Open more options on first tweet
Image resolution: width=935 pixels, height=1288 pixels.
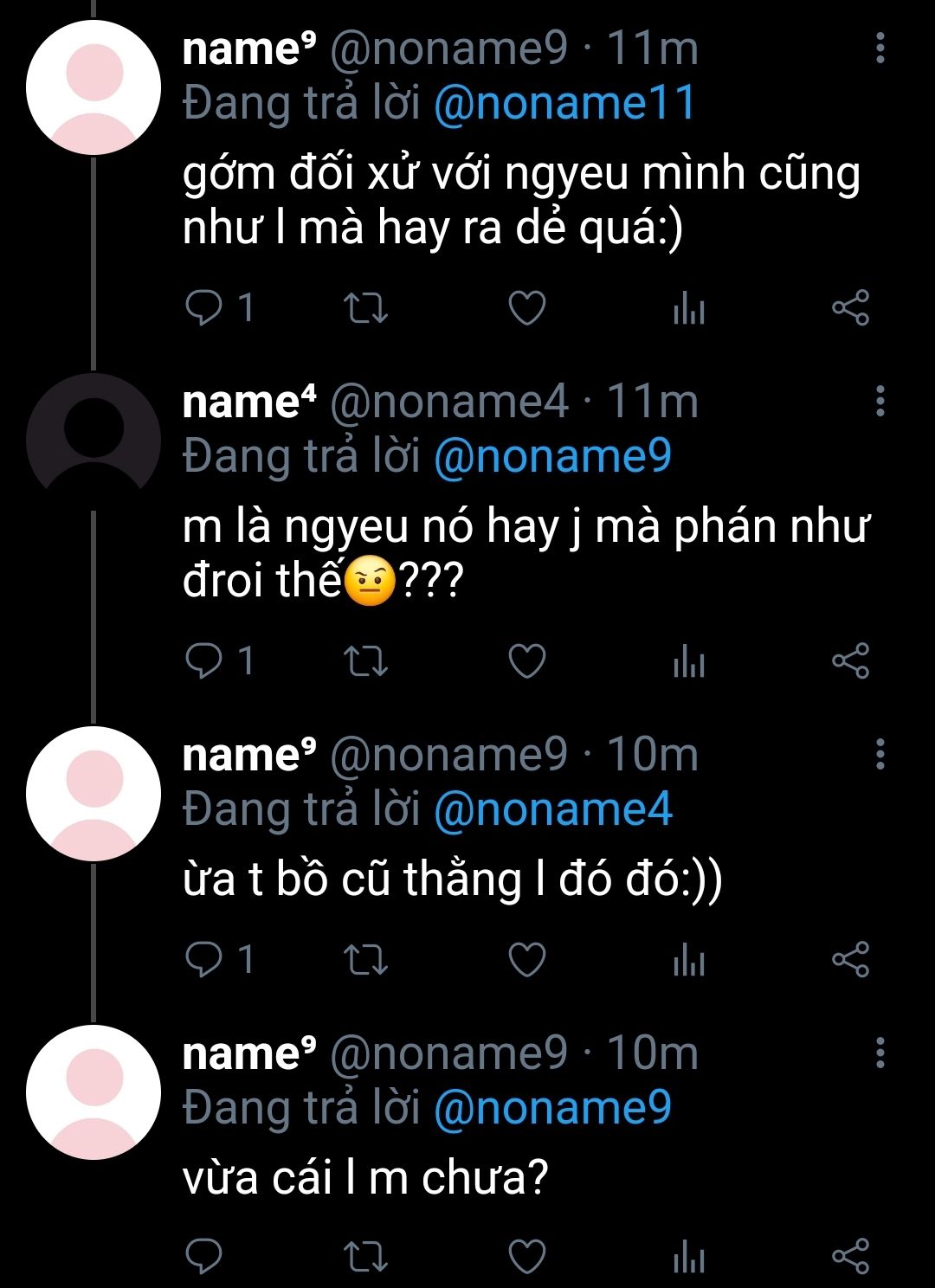coord(880,48)
